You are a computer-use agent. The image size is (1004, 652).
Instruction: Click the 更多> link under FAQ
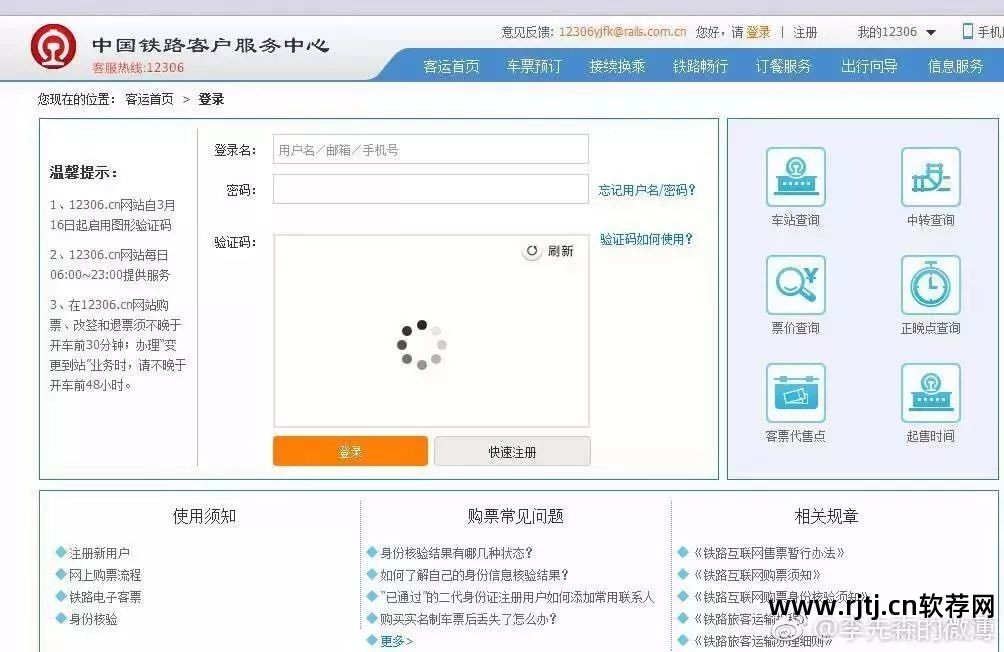[x=396, y=640]
